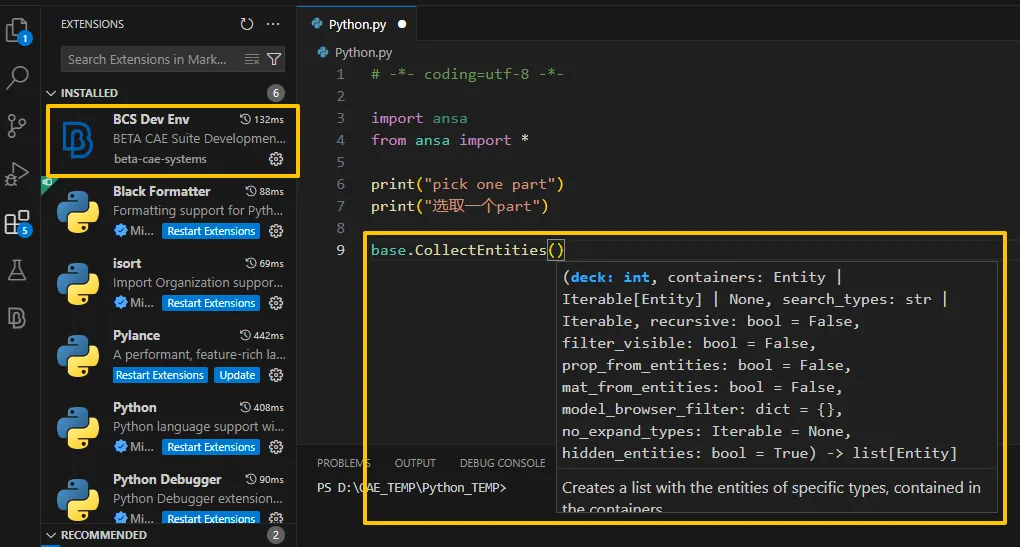Open the BETA CAE view in activity bar
The height and width of the screenshot is (547, 1020).
17,318
